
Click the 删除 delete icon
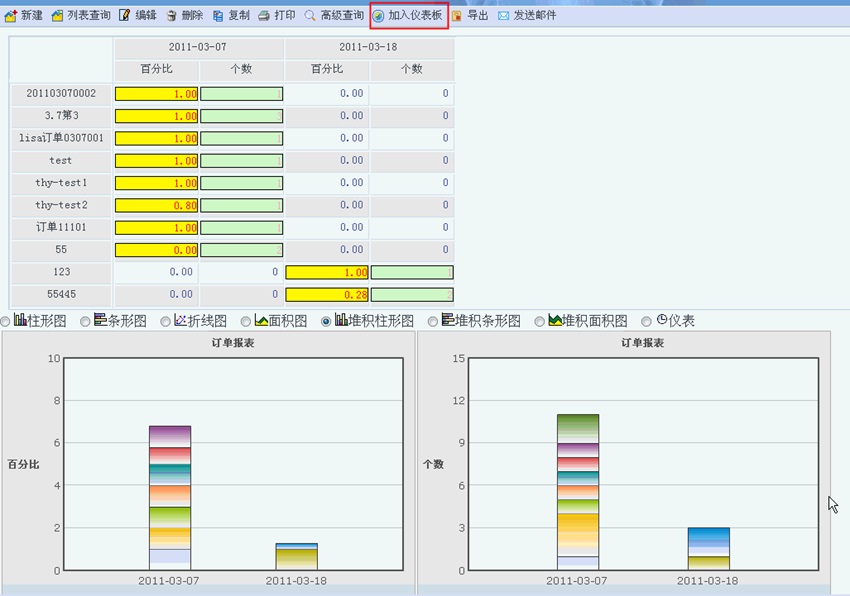pyautogui.click(x=171, y=16)
